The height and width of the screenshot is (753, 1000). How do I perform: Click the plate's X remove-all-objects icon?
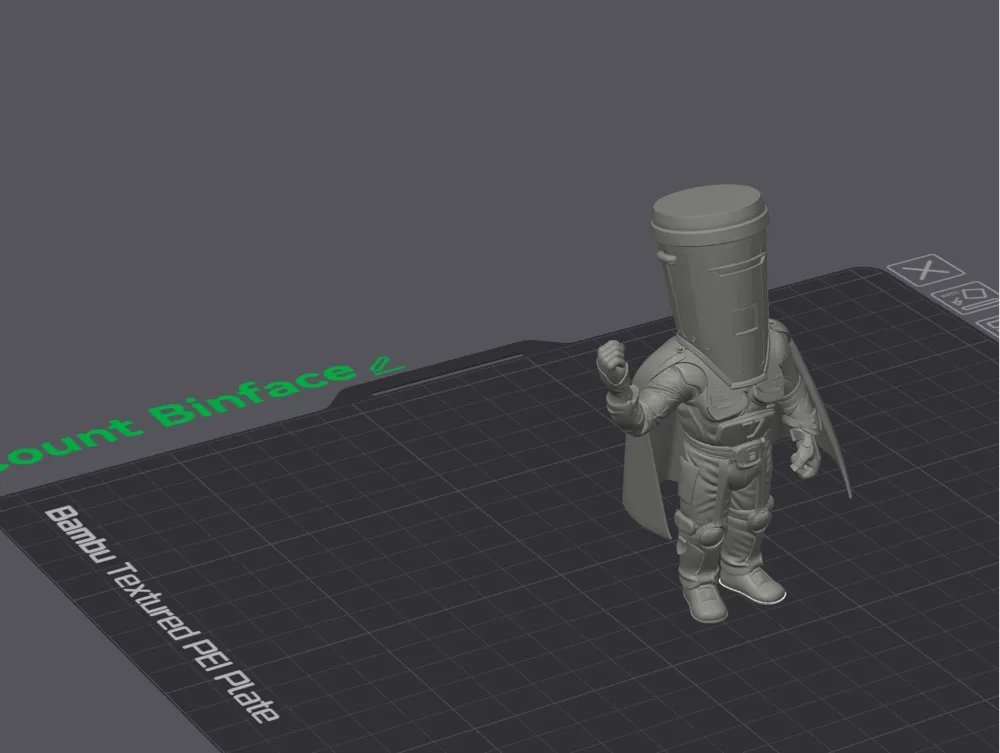(x=925, y=269)
